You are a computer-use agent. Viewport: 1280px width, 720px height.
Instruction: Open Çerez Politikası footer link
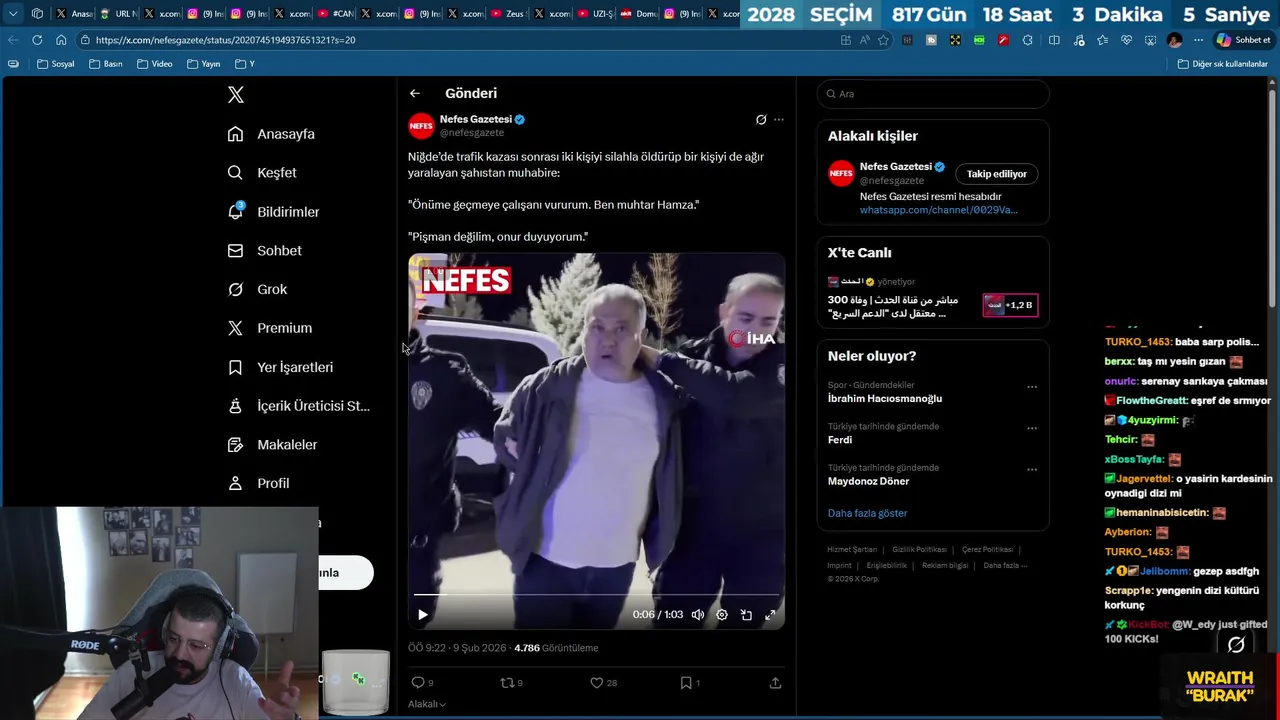(x=987, y=550)
